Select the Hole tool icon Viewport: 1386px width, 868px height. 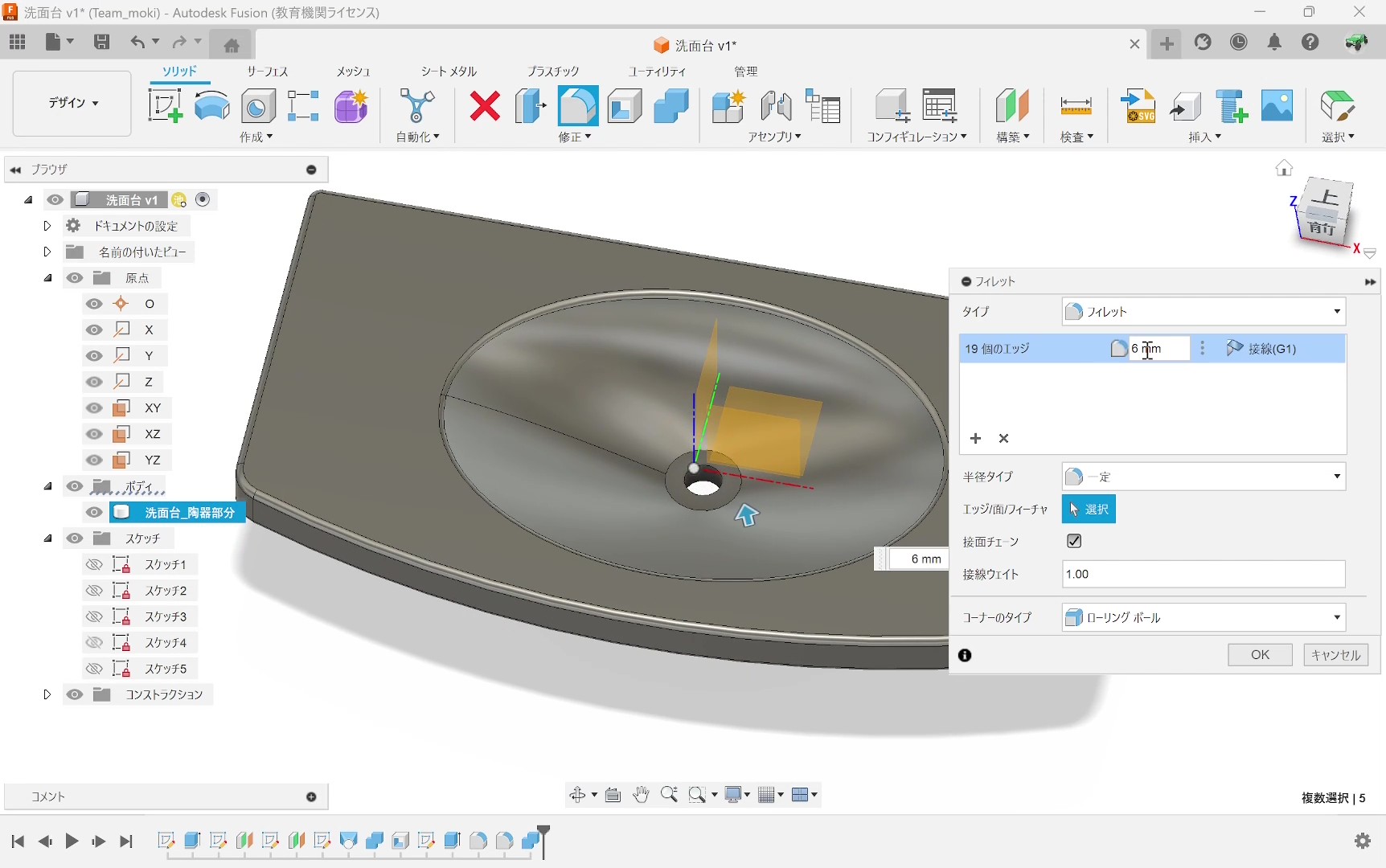point(258,106)
